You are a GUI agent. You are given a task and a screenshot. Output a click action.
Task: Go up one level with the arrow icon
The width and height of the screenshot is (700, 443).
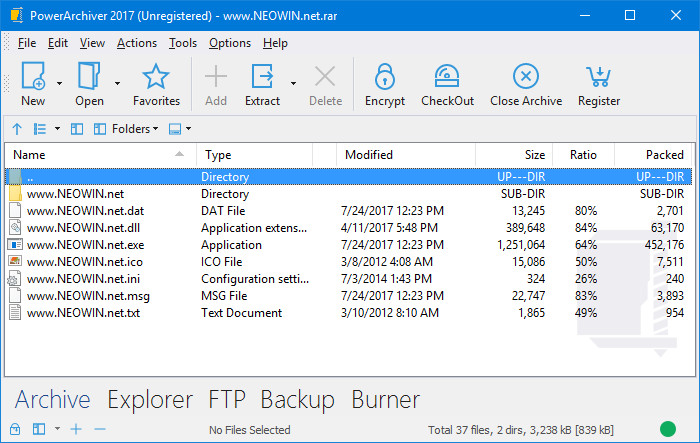coord(17,129)
